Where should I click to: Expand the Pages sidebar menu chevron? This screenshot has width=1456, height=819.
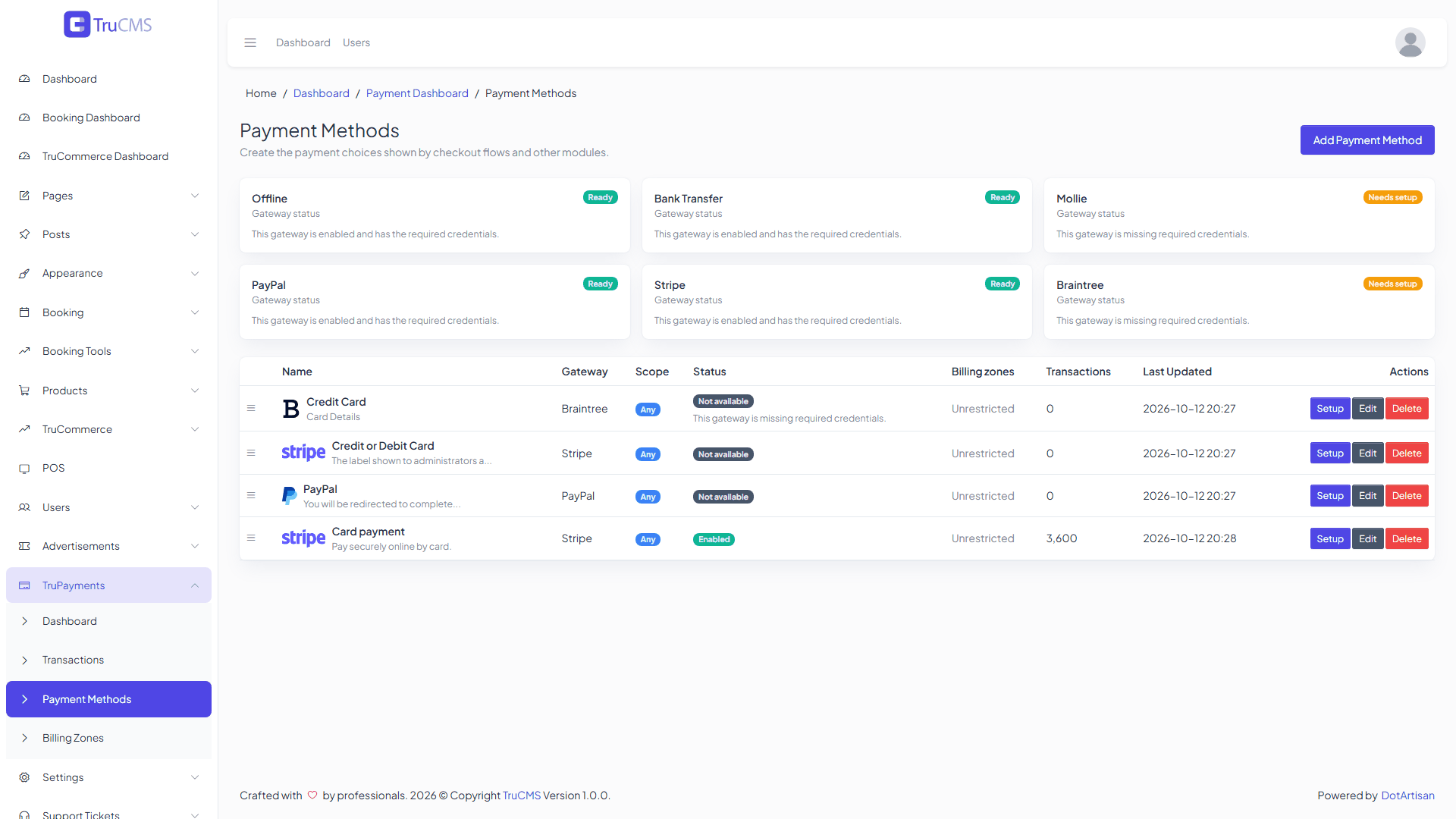[195, 196]
